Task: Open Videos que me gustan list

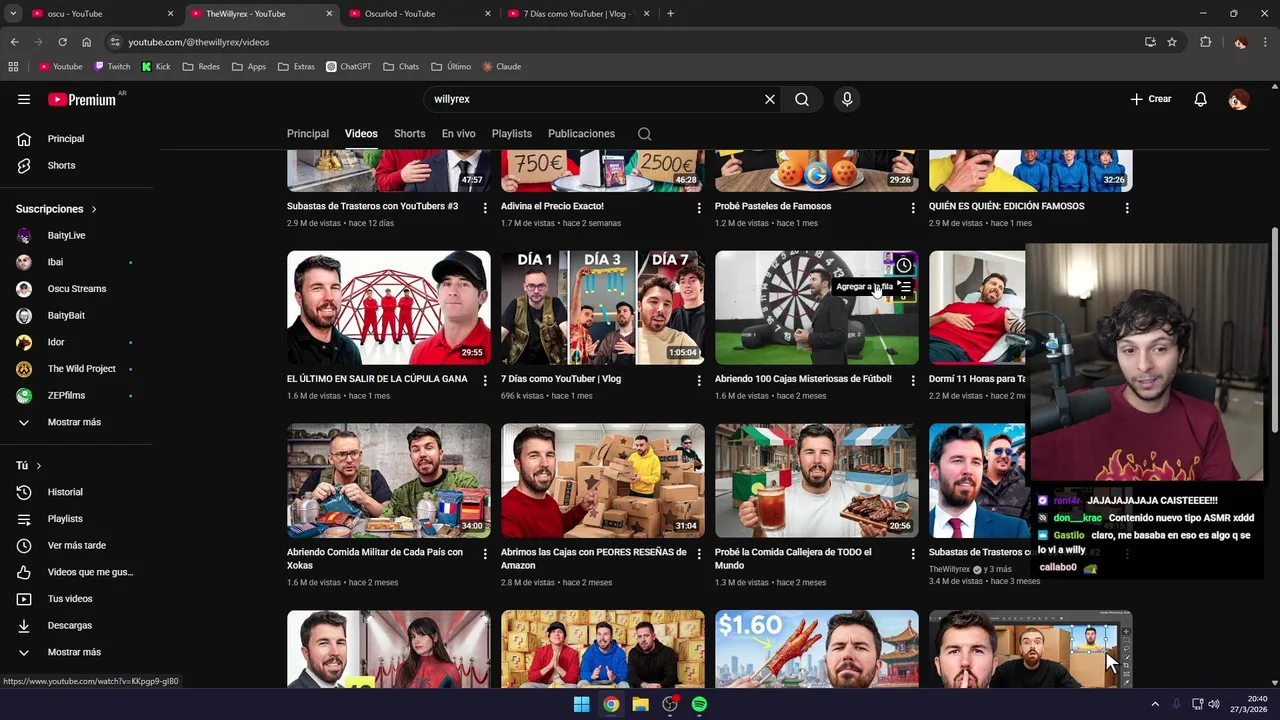Action: click(x=76, y=572)
